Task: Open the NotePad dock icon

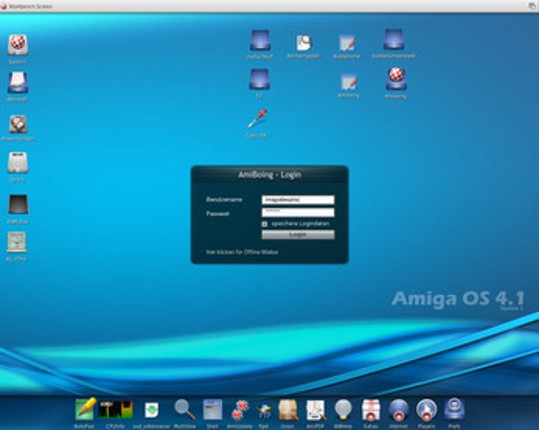Action: pyautogui.click(x=85, y=409)
